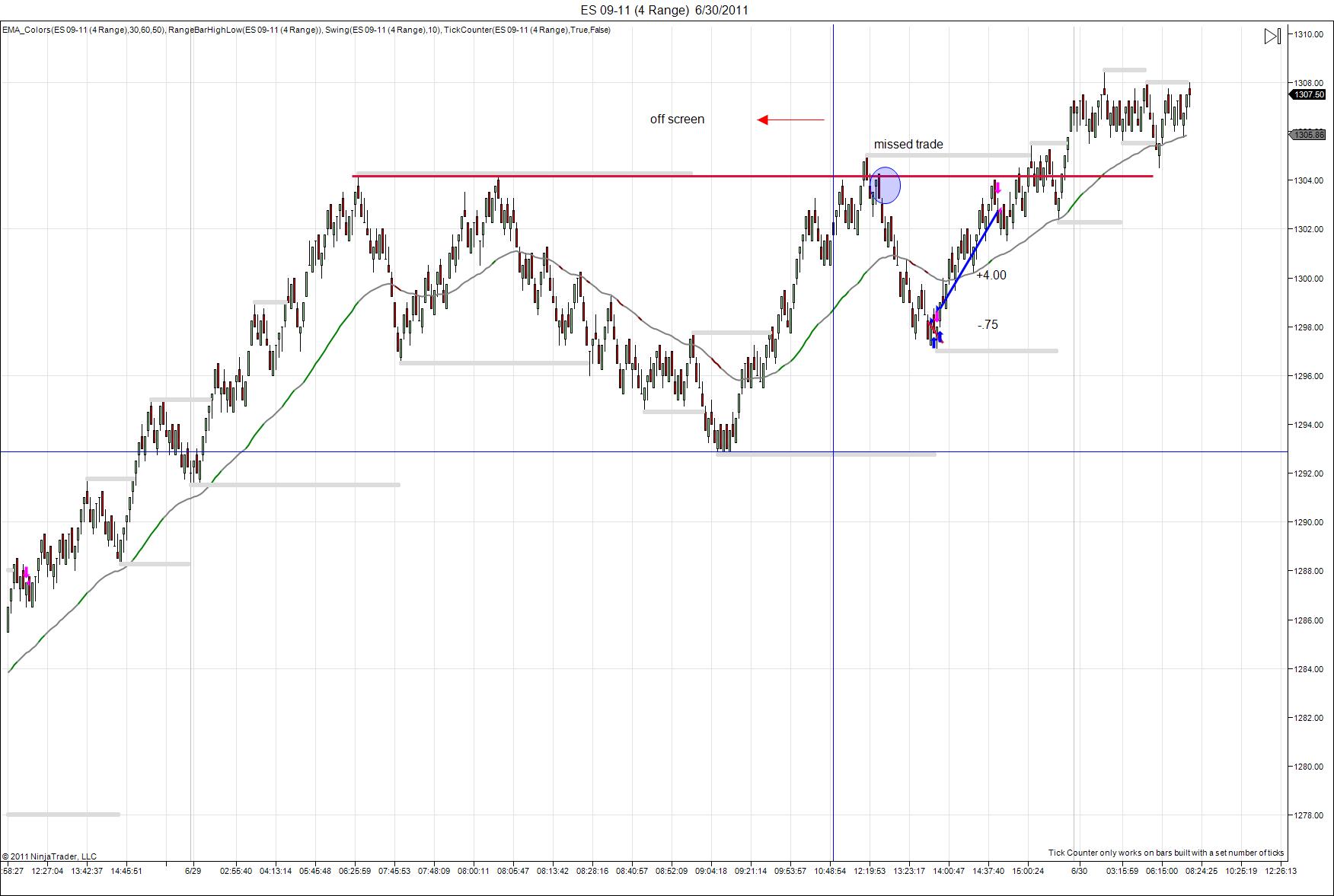Click the EMA_Colors indicator label
Viewport: 1334px width, 896px height.
(83, 30)
